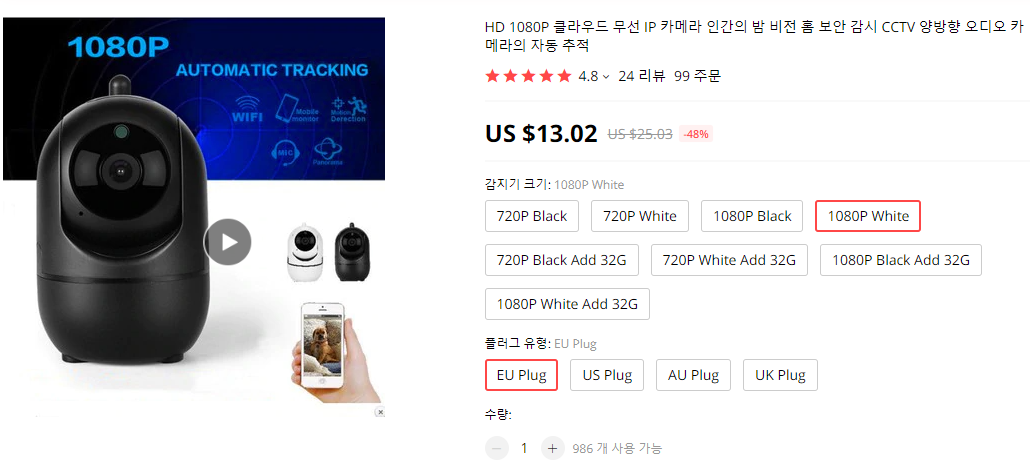The height and width of the screenshot is (470, 1030).
Task: Select the 720P White option
Action: click(640, 216)
